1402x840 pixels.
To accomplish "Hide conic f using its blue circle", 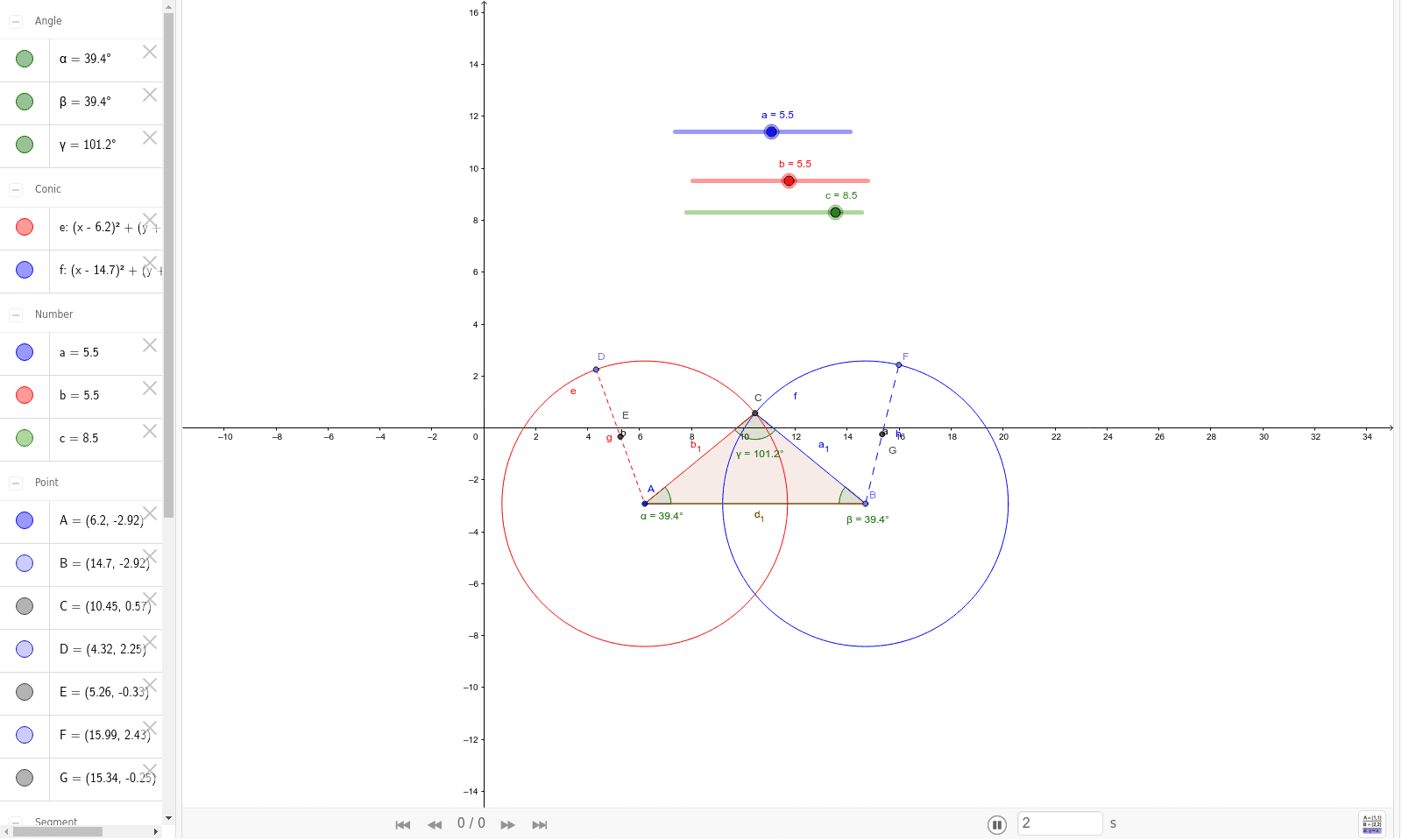I will (25, 270).
